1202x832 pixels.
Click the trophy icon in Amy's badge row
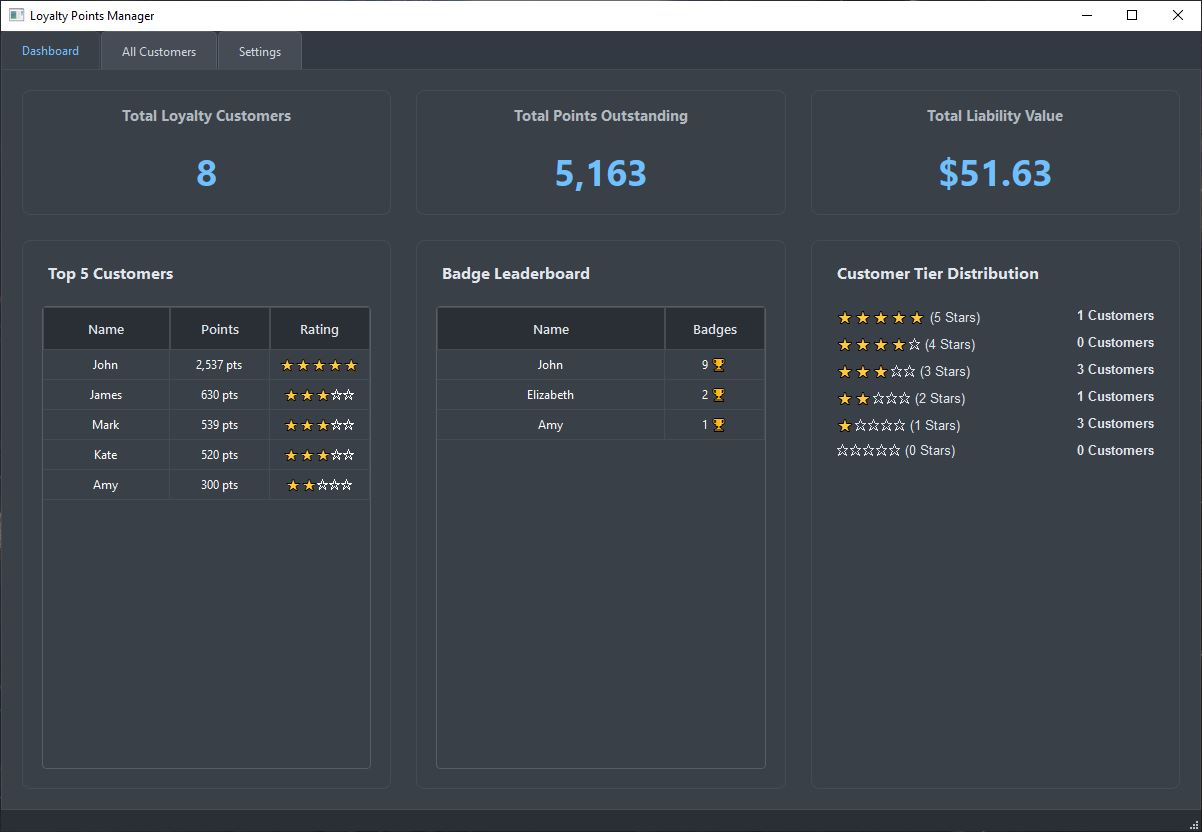pos(718,425)
